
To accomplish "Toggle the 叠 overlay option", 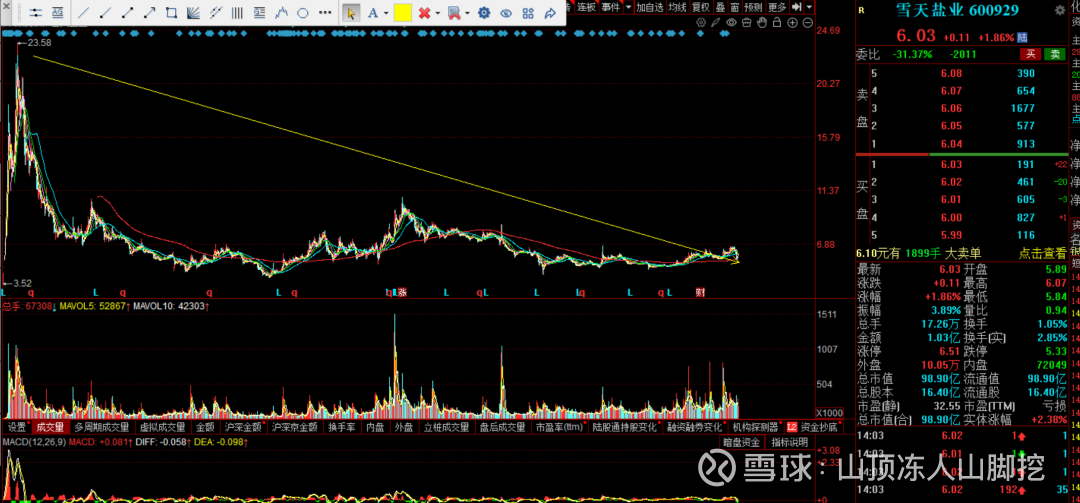I will coord(720,7).
